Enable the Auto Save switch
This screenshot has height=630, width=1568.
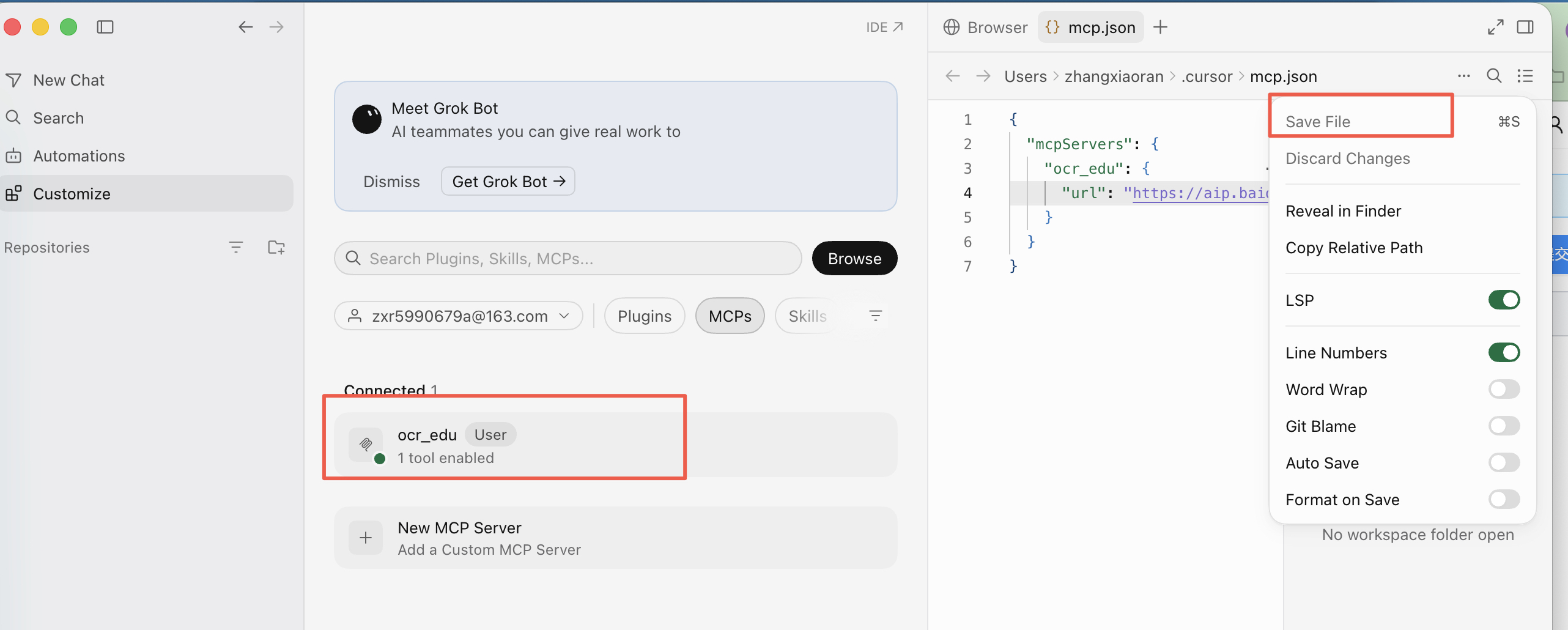pos(1504,463)
